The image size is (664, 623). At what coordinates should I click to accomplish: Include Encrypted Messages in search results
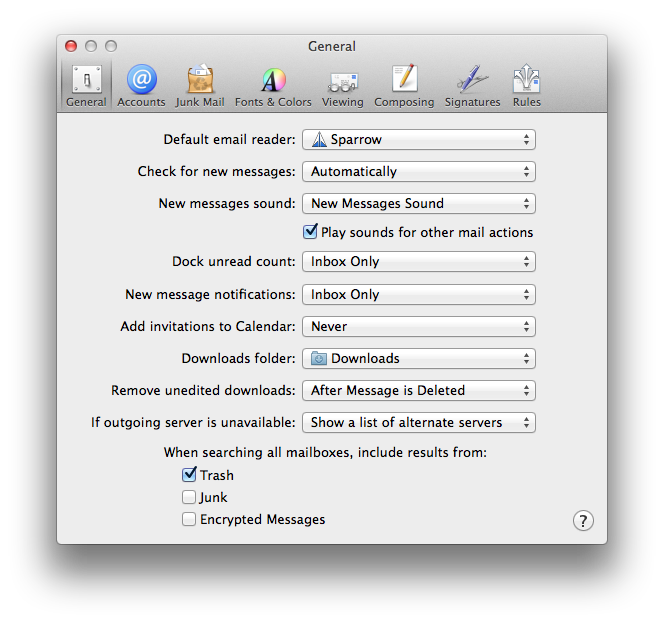[189, 519]
